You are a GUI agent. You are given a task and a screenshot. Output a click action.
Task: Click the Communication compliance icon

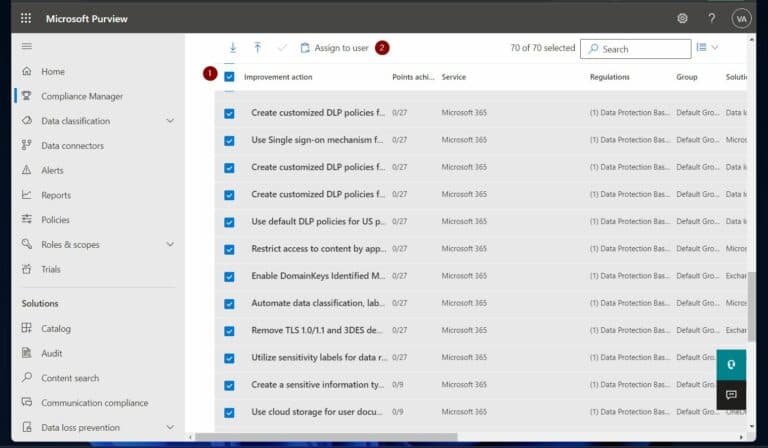(x=27, y=402)
